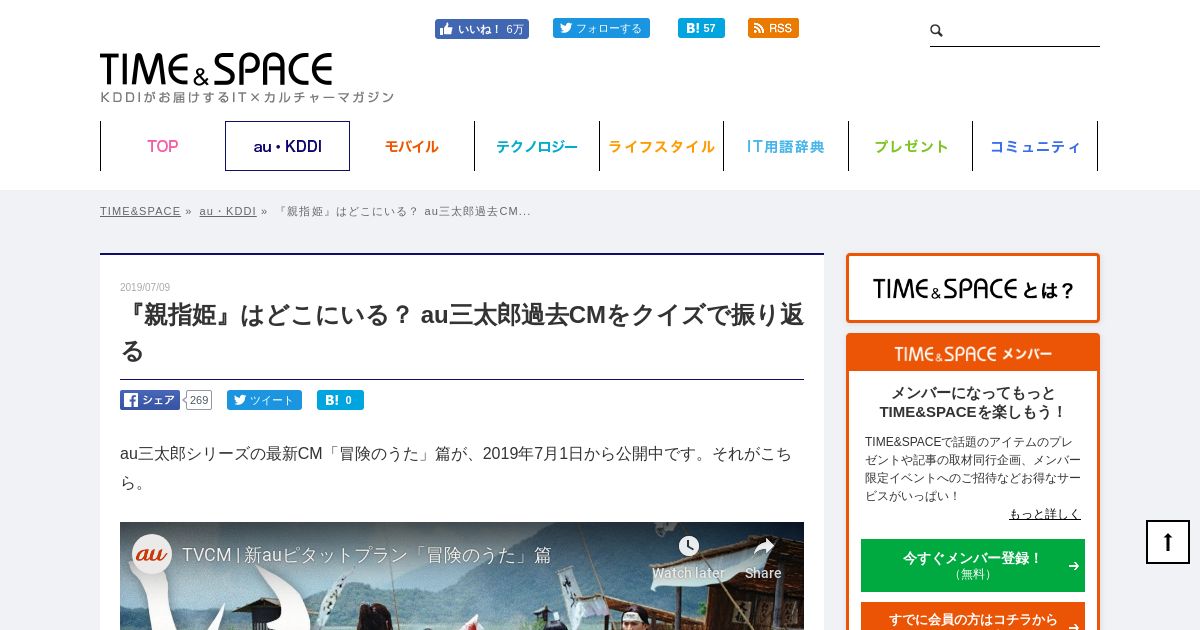Image resolution: width=1200 pixels, height=630 pixels.
Task: Click the arrow on メンバー登録 button
Action: tap(1073, 566)
